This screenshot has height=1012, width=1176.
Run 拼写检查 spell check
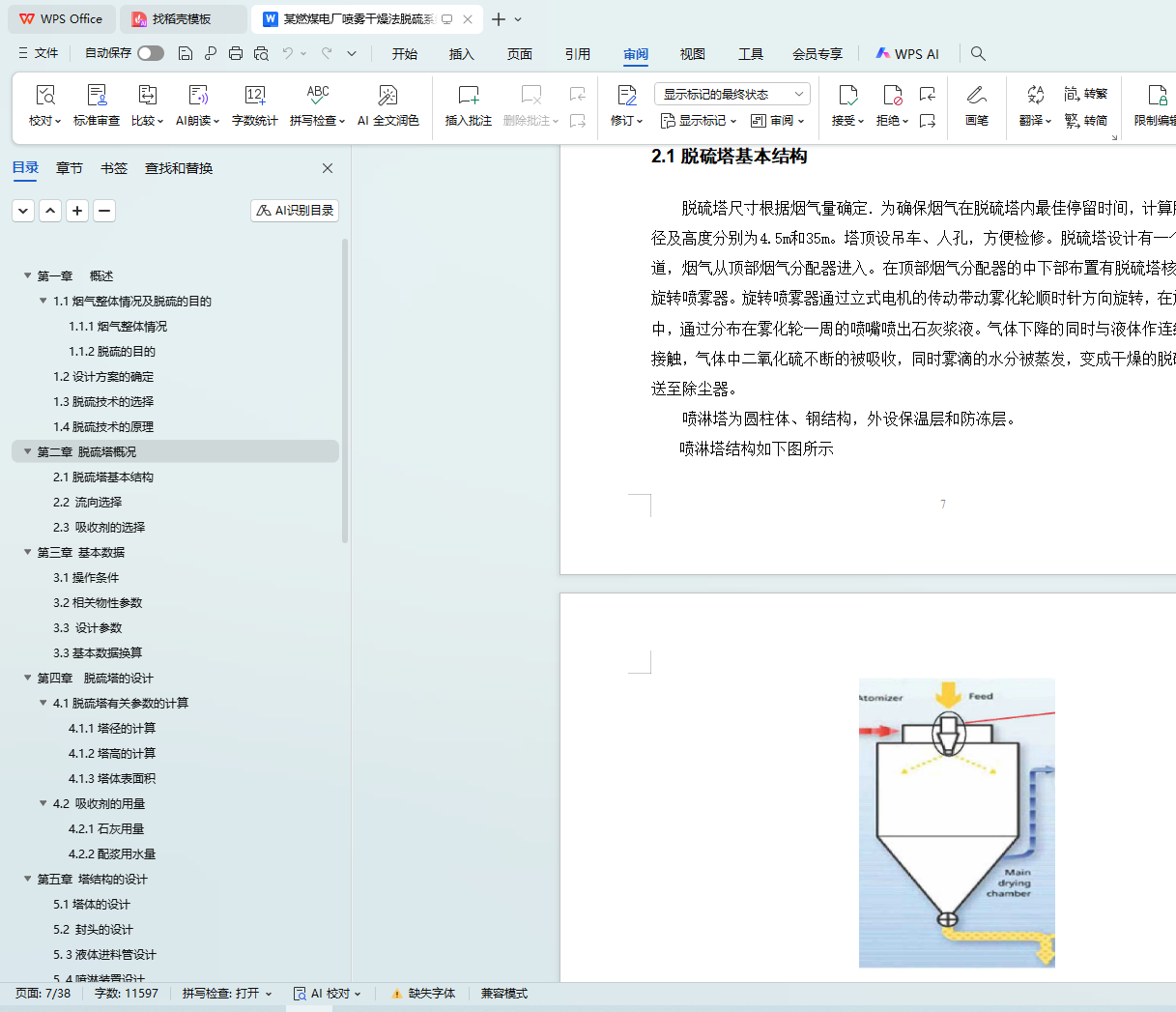317,105
